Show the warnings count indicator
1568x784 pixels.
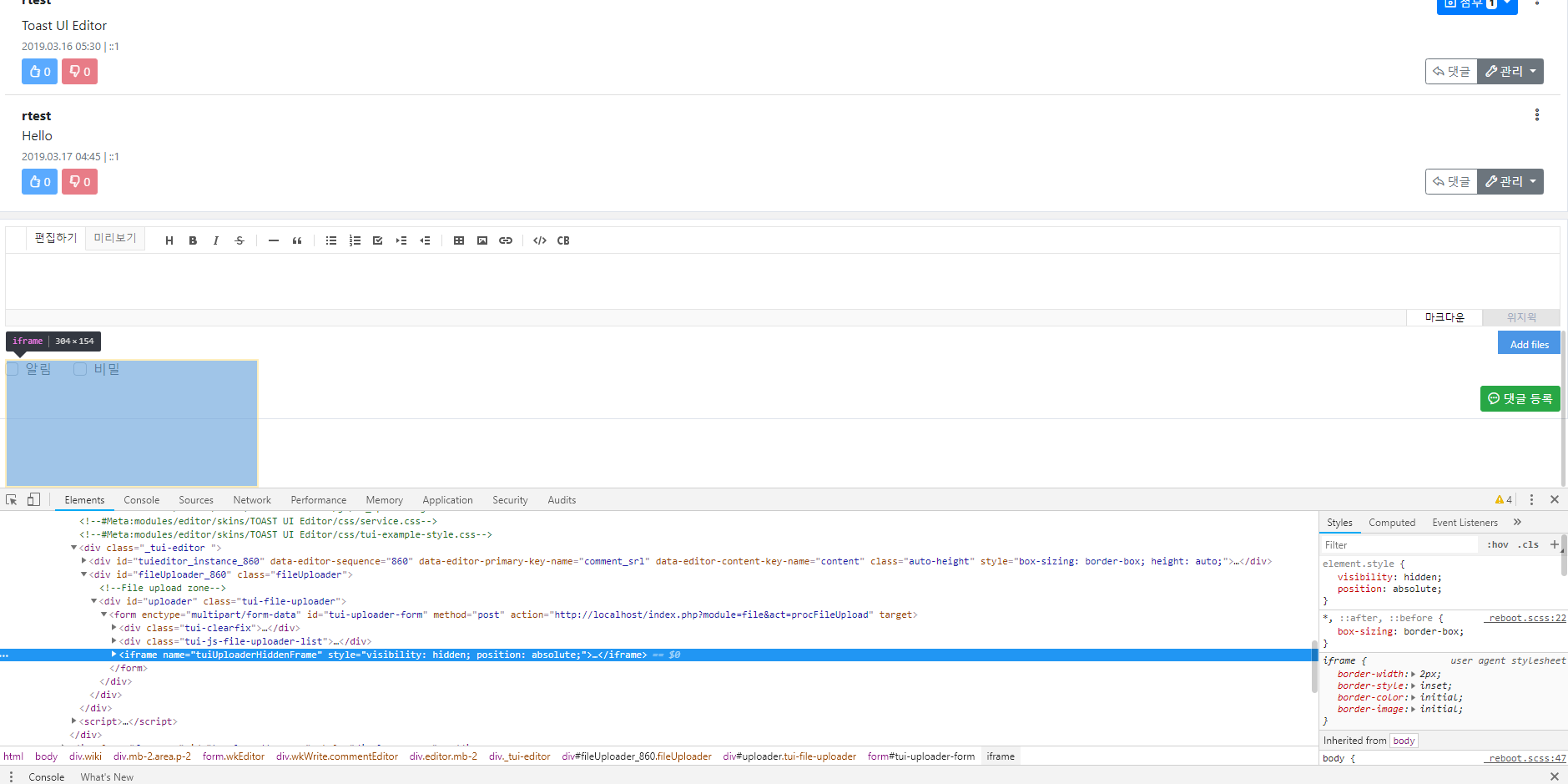[1504, 499]
